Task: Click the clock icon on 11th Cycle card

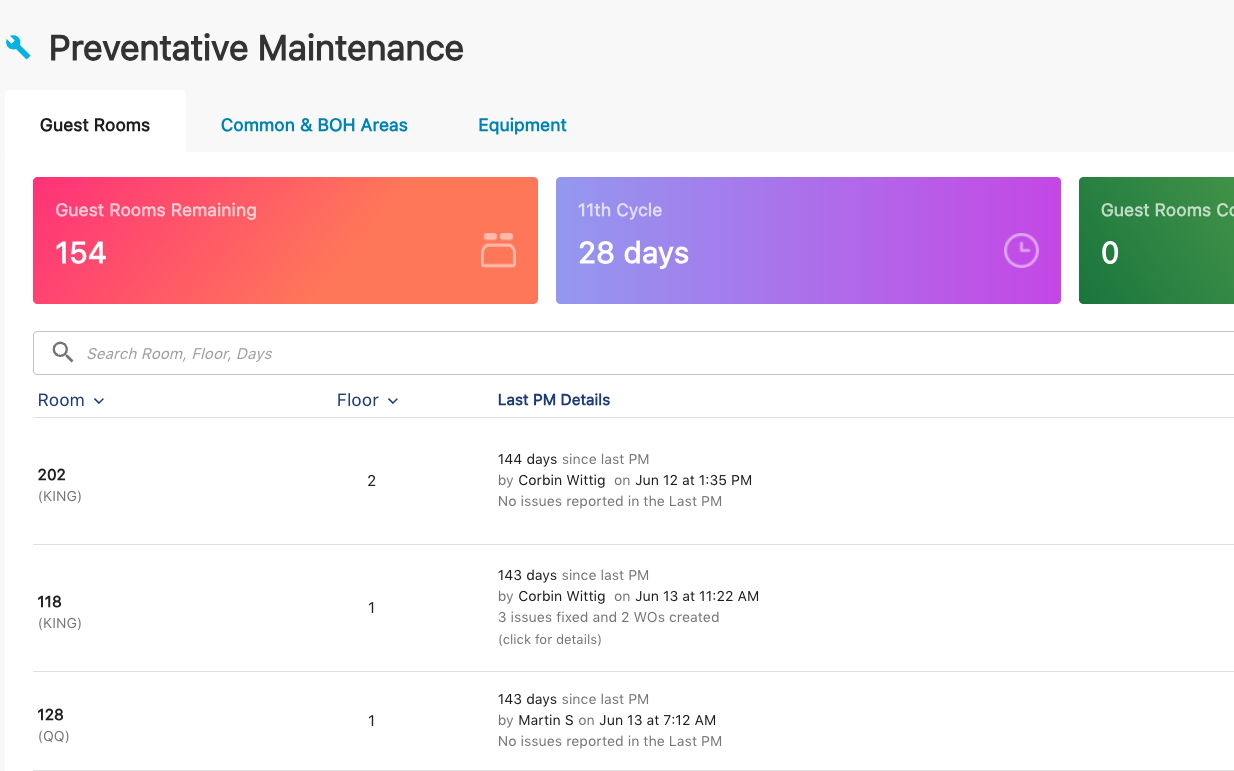Action: point(1021,250)
